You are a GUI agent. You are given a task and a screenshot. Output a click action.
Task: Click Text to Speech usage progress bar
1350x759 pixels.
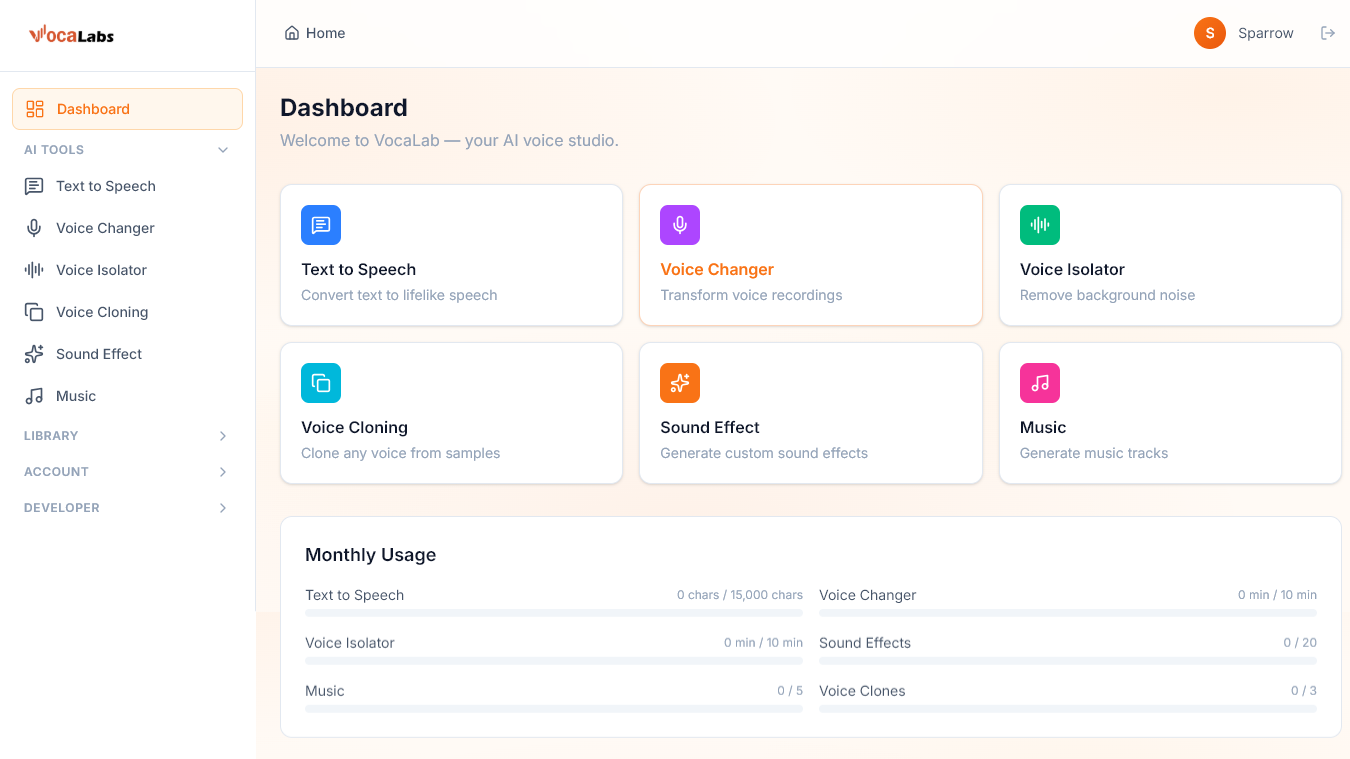(x=554, y=613)
